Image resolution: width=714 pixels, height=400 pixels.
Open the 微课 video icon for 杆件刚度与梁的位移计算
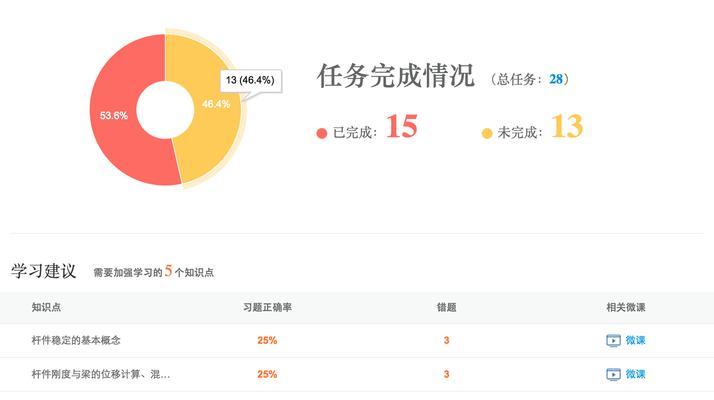(613, 374)
